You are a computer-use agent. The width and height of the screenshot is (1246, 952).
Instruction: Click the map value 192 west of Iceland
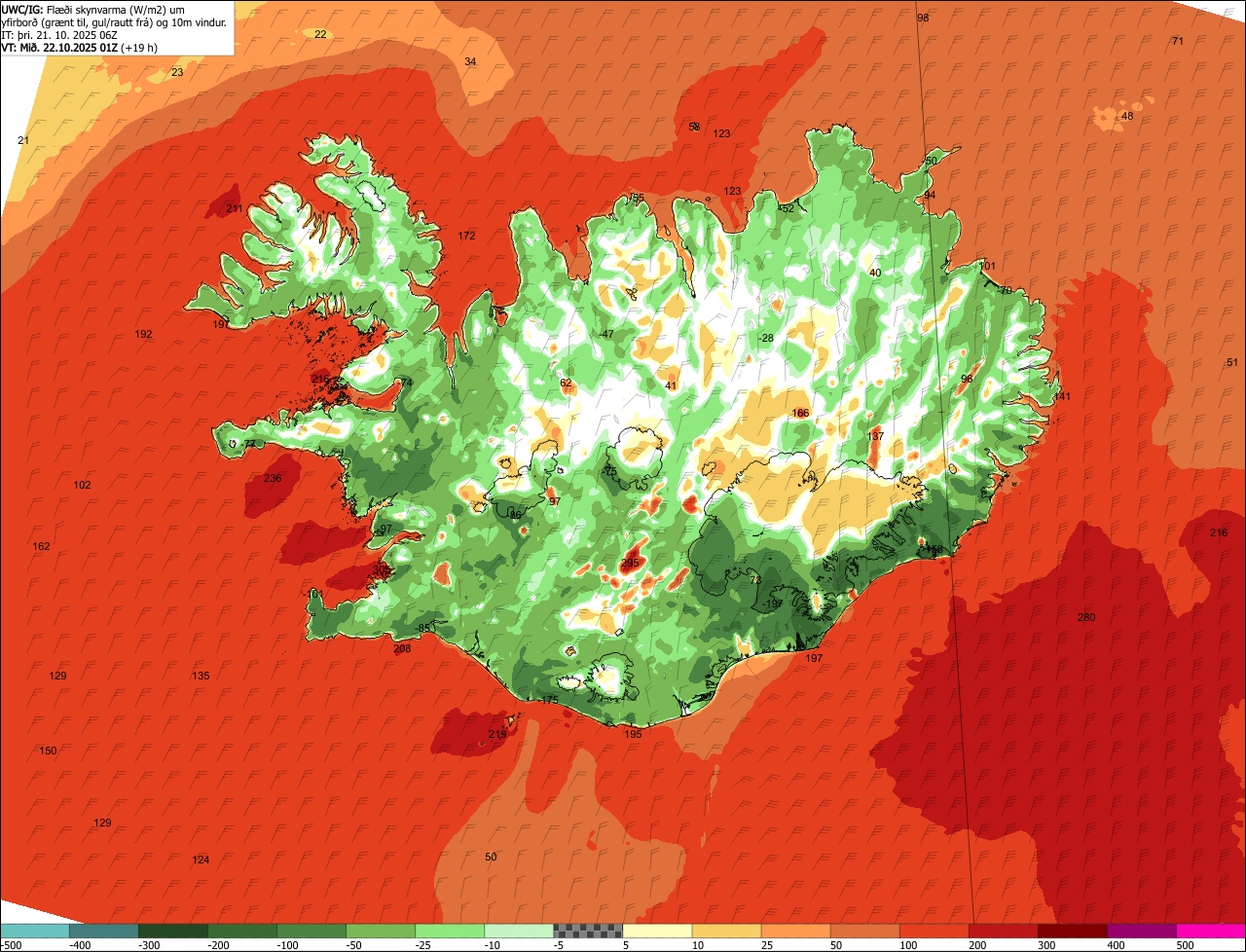[144, 334]
